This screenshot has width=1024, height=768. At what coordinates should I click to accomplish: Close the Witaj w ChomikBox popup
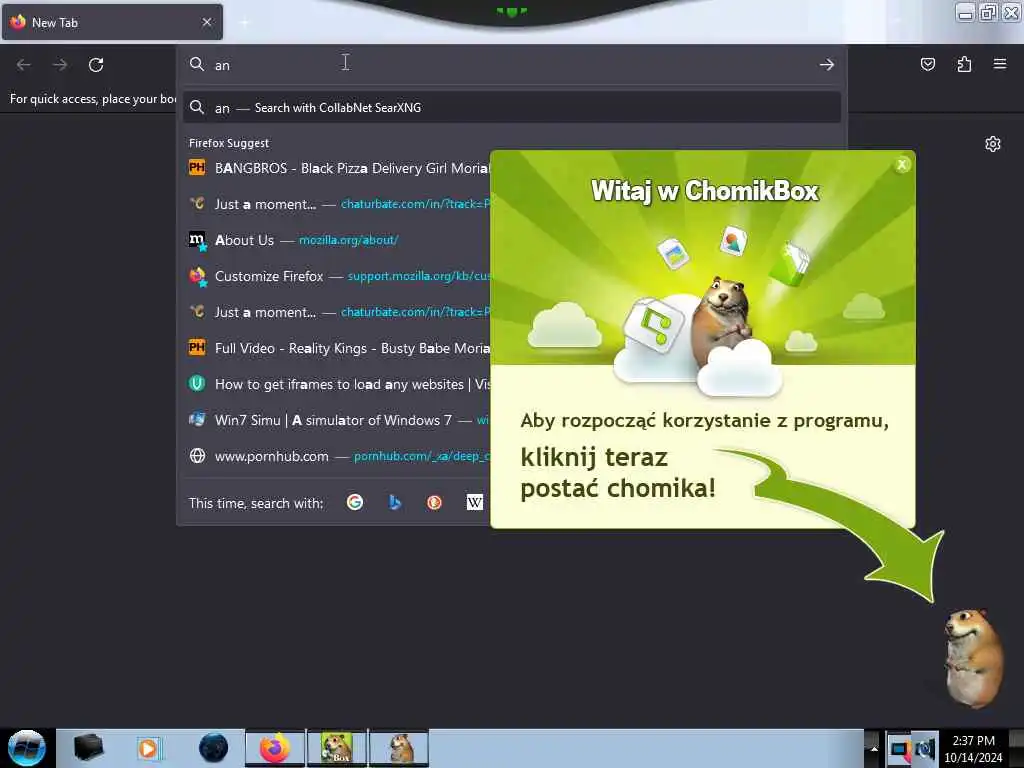click(x=902, y=165)
